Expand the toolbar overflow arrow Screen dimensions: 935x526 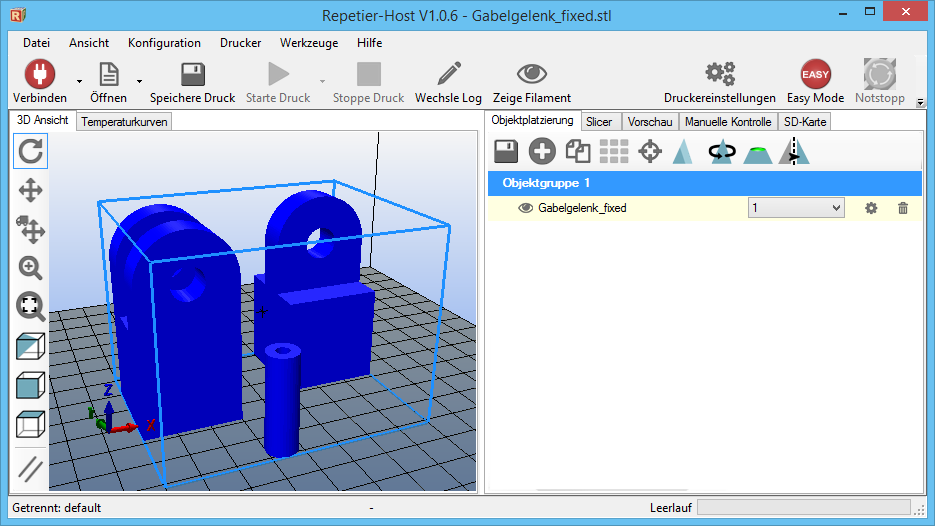[x=920, y=103]
